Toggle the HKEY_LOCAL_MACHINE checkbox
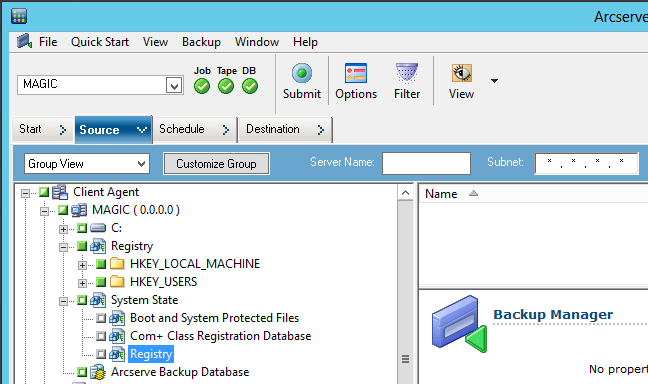 101,264
